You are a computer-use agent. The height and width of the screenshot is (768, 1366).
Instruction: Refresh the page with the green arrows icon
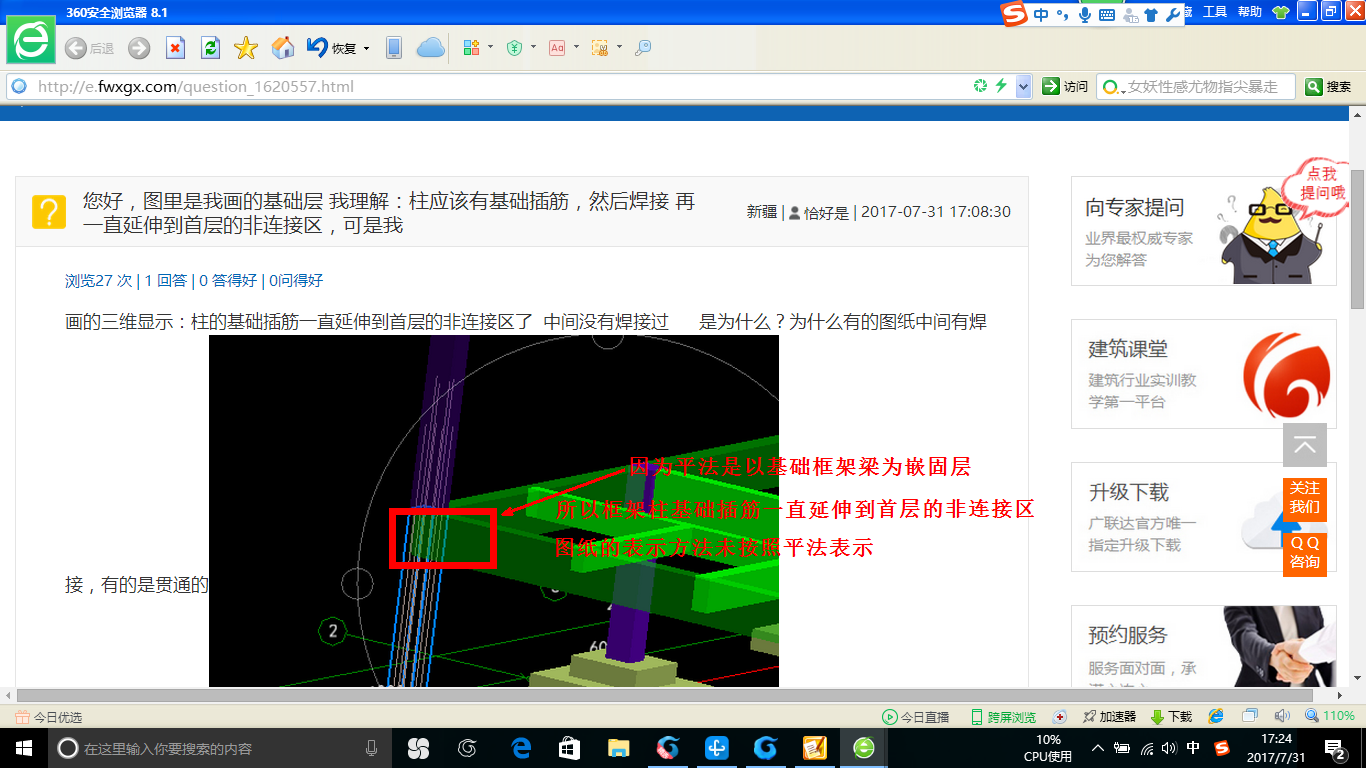[x=210, y=48]
